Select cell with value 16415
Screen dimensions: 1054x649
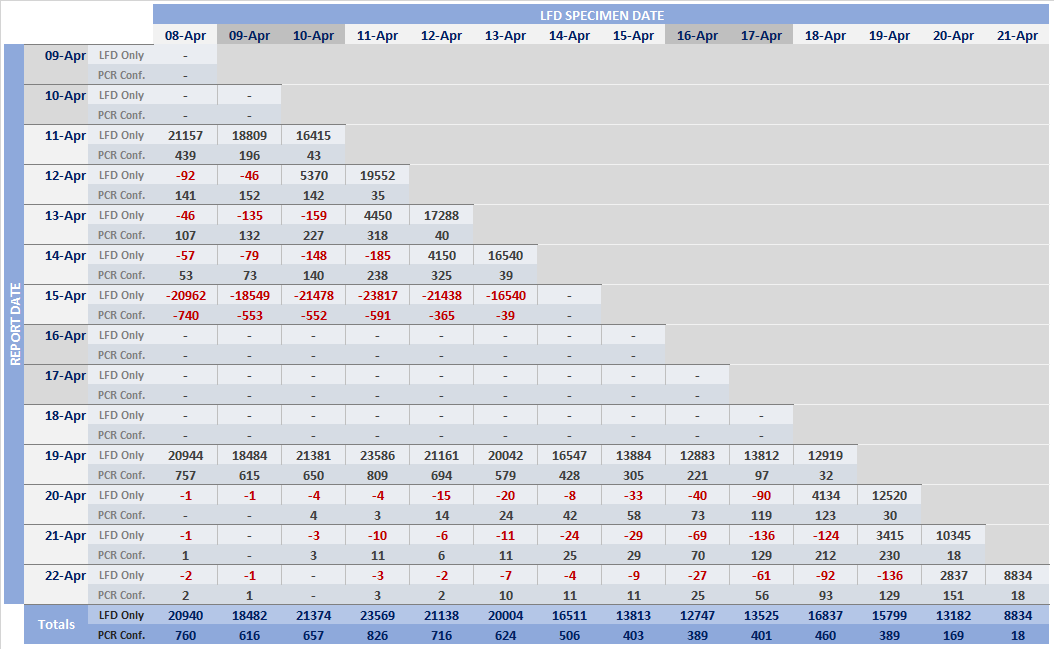click(x=313, y=135)
